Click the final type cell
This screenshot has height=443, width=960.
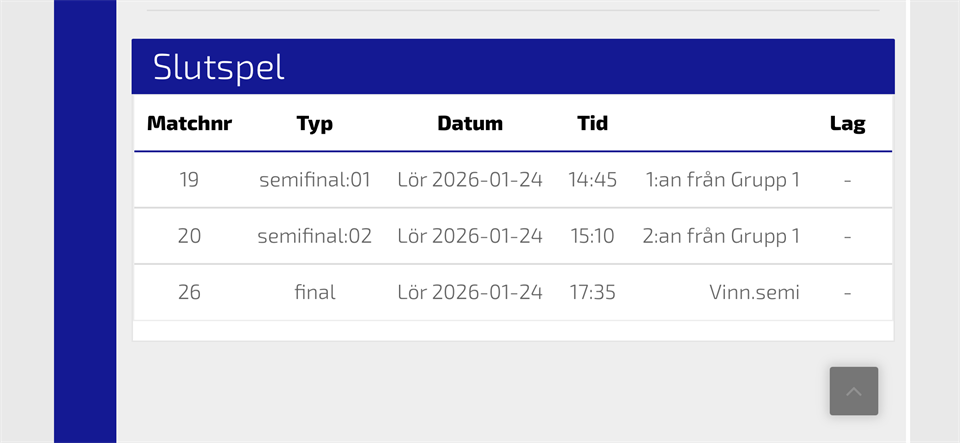[x=315, y=292]
